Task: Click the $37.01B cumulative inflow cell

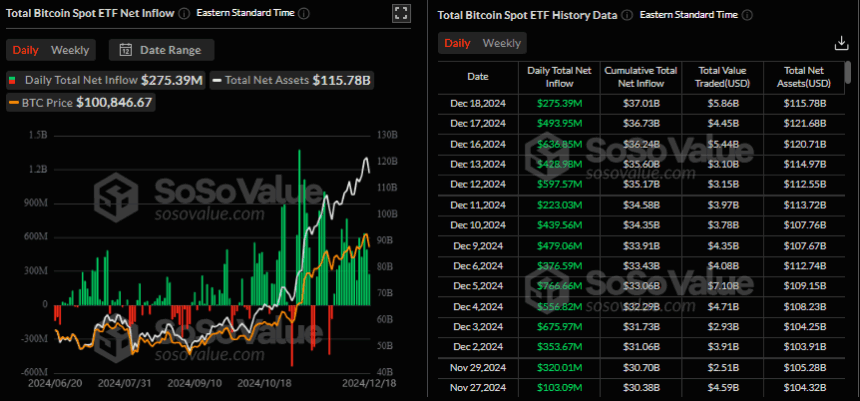Action: pos(641,104)
